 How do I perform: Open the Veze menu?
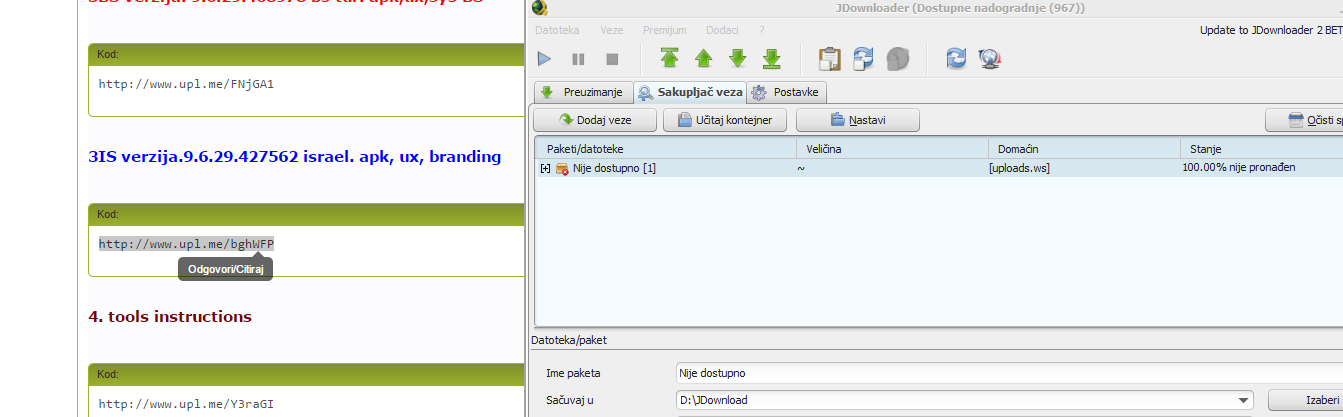[611, 30]
